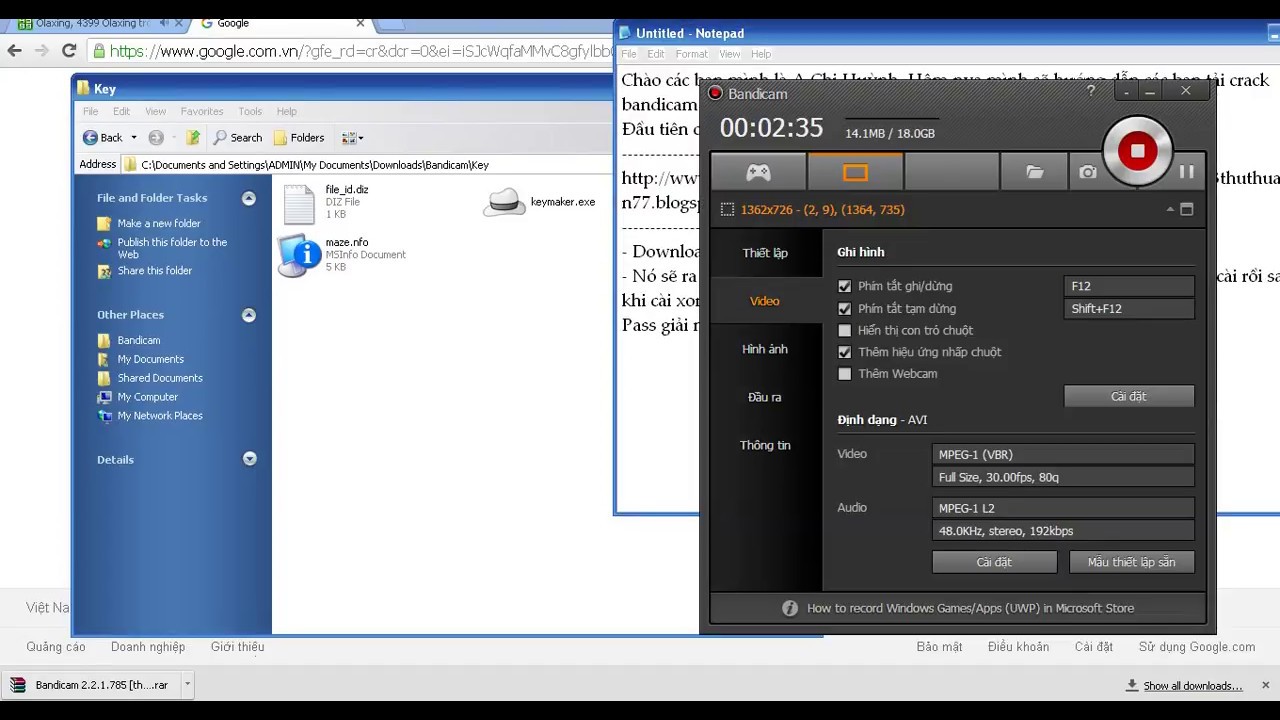Click Share this folder link

pos(155,271)
